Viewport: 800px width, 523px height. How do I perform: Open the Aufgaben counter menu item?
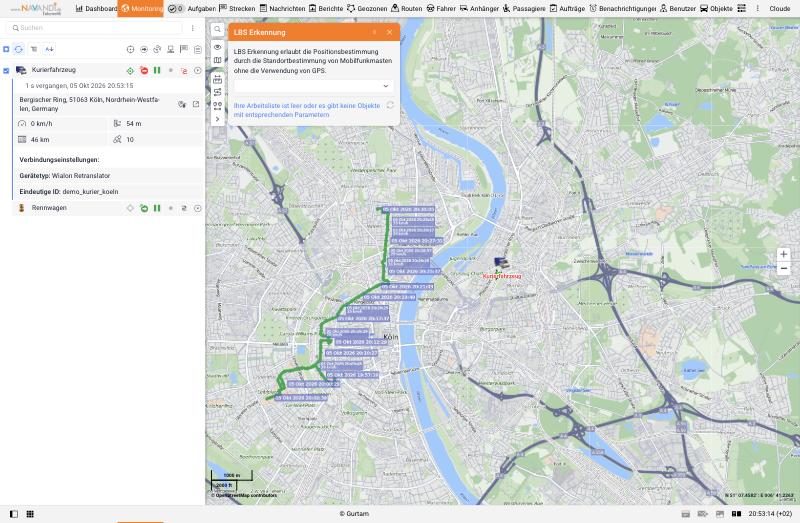[191, 9]
